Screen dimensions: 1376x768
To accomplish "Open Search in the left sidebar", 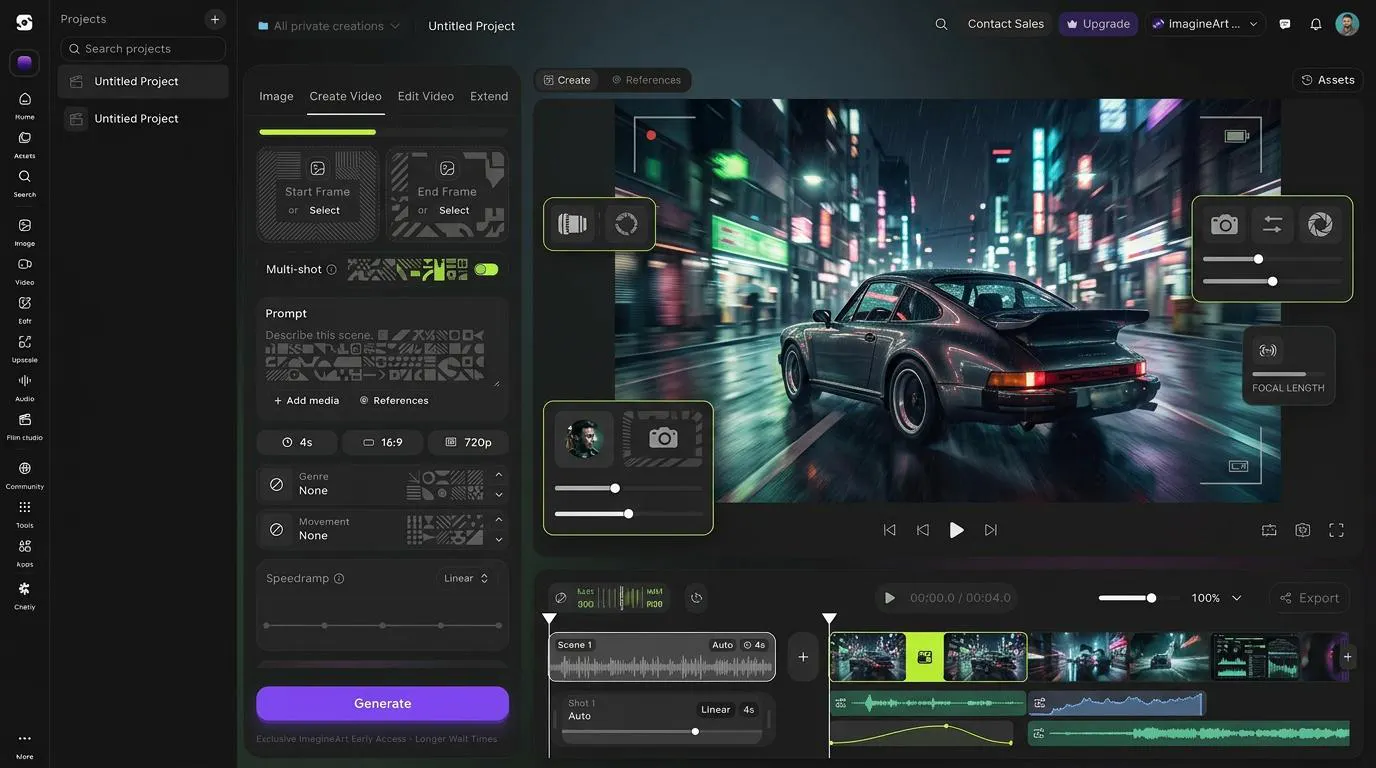I will click(25, 183).
